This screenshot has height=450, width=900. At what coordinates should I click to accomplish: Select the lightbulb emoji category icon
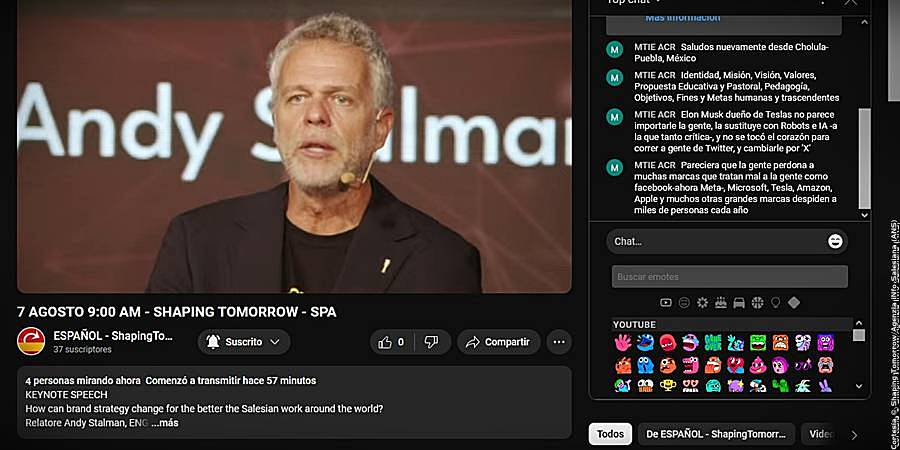(x=775, y=302)
